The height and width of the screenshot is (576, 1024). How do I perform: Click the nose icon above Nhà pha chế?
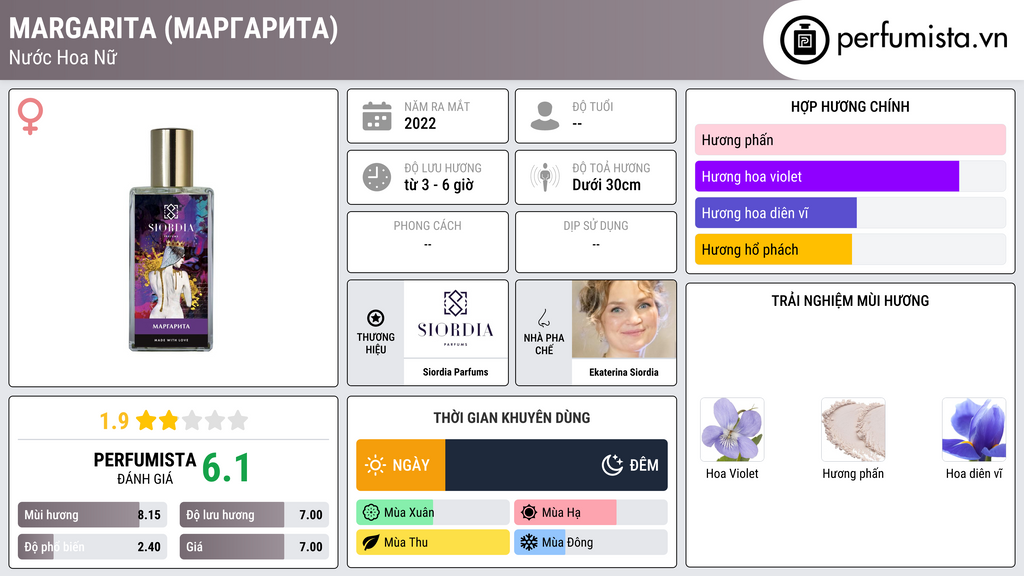point(543,318)
